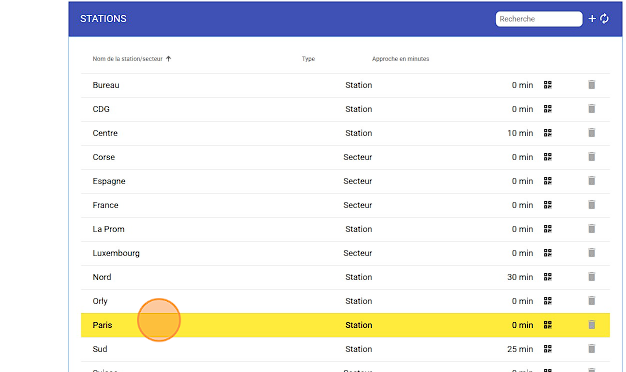Delete the CDG station row
626x372 pixels.
click(592, 109)
